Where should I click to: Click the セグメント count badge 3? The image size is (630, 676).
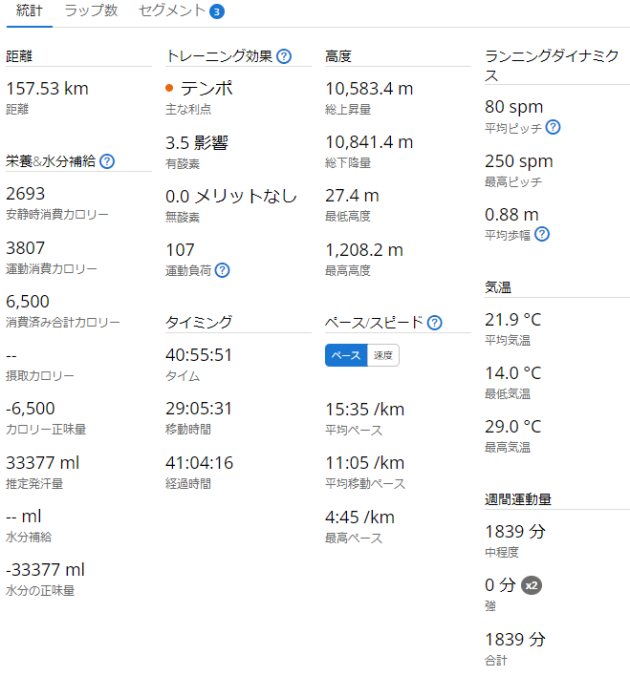[x=217, y=12]
